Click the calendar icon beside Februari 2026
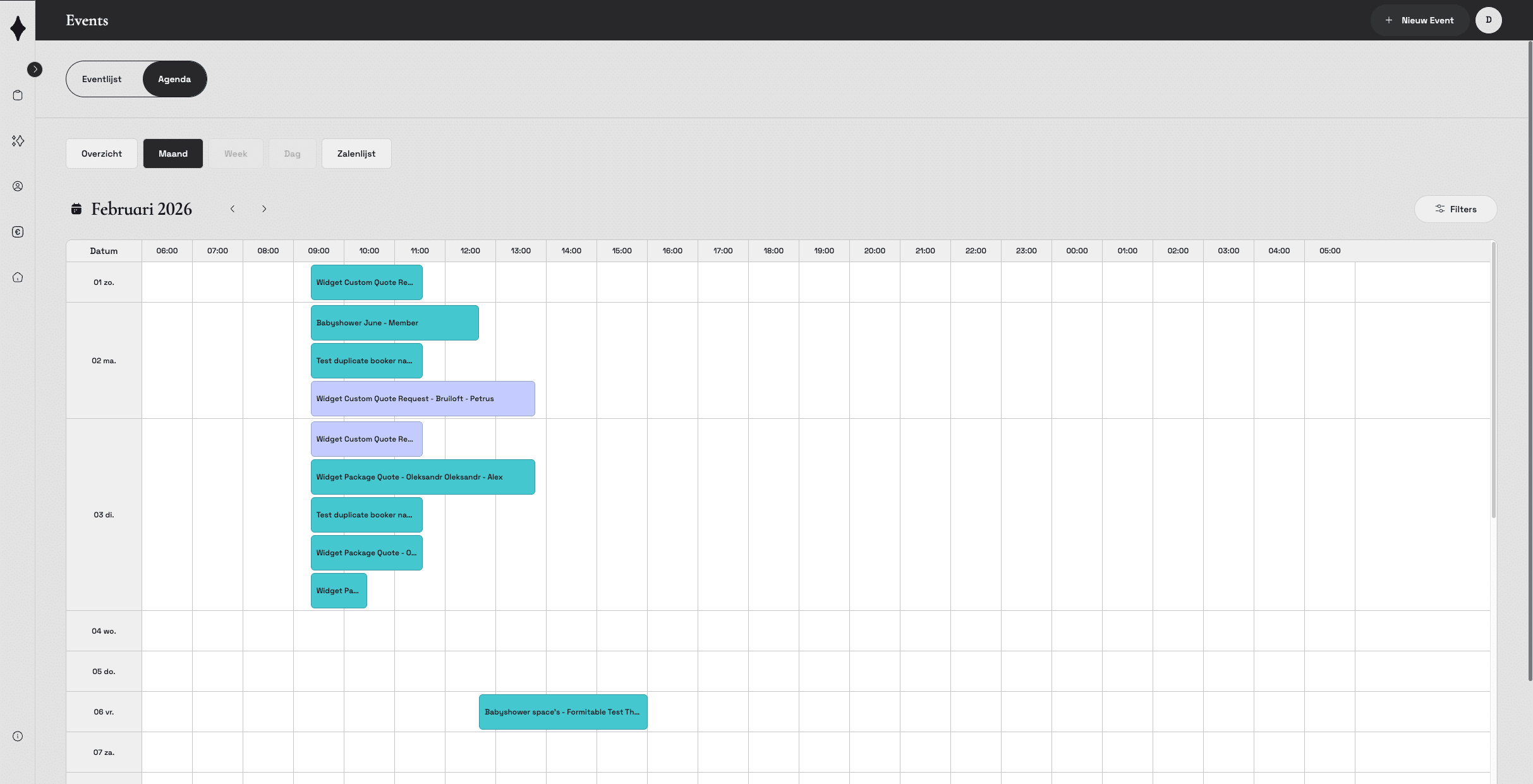 coord(76,209)
